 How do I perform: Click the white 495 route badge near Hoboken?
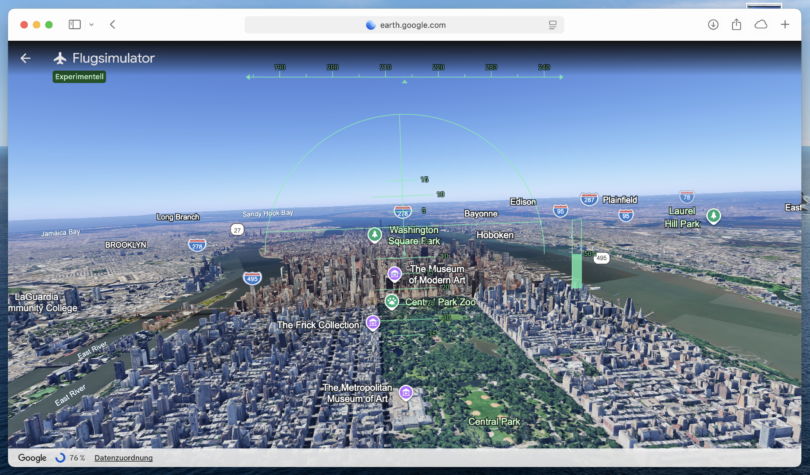click(x=601, y=258)
